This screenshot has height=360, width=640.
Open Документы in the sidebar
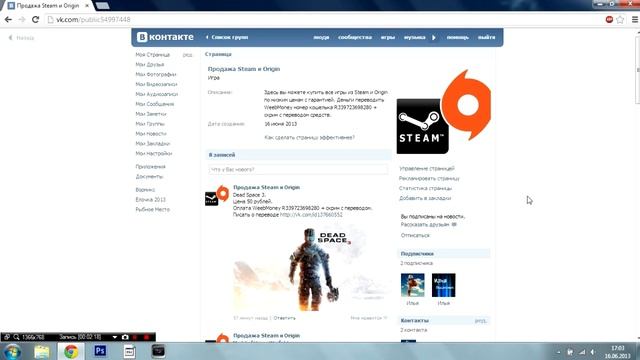click(149, 176)
